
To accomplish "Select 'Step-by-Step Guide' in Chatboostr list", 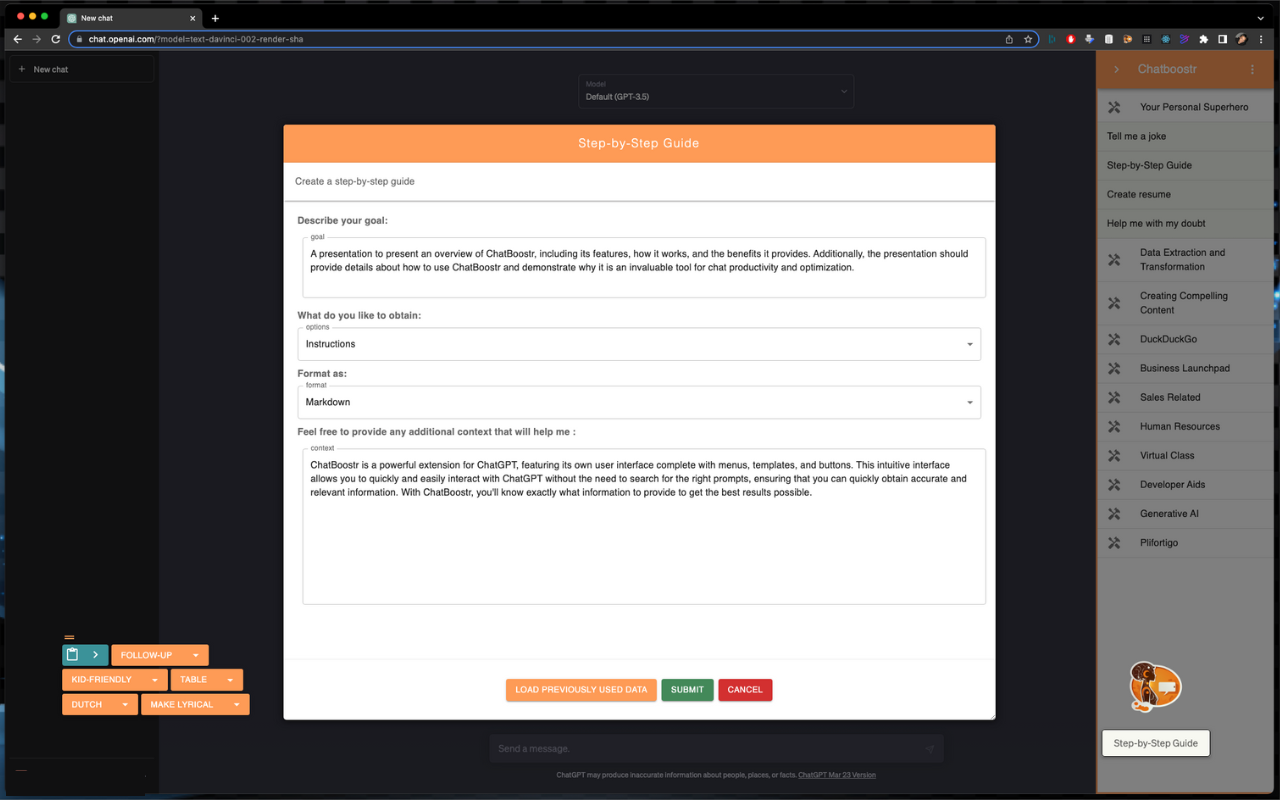I will [x=1185, y=165].
